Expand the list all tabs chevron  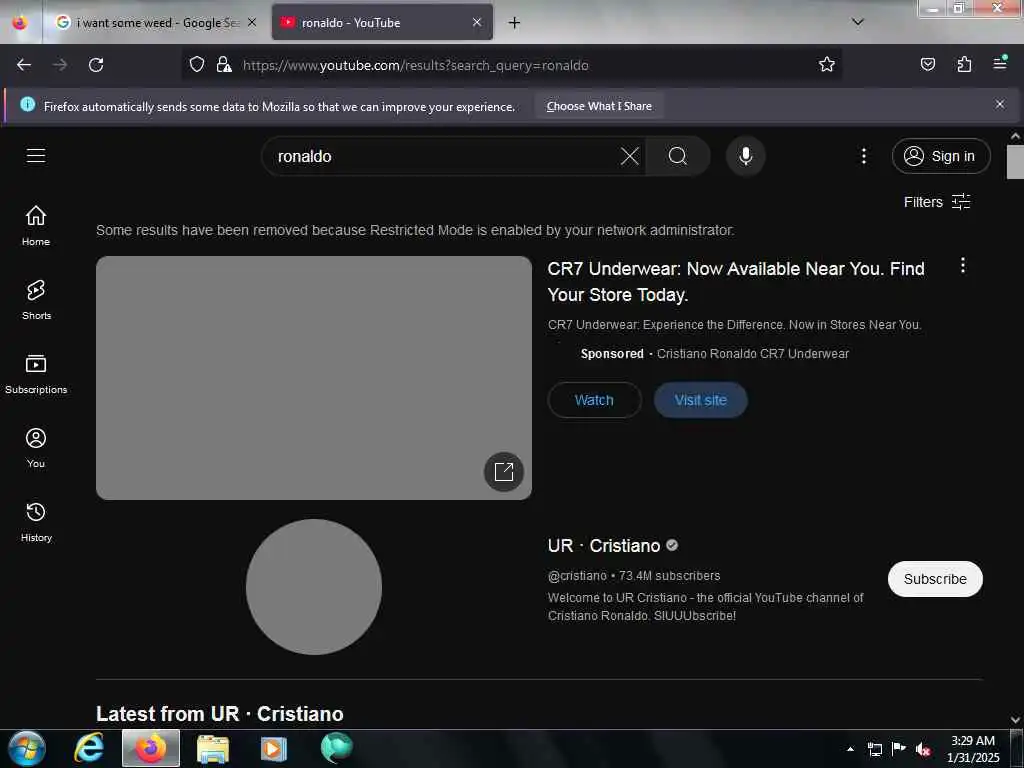click(857, 22)
